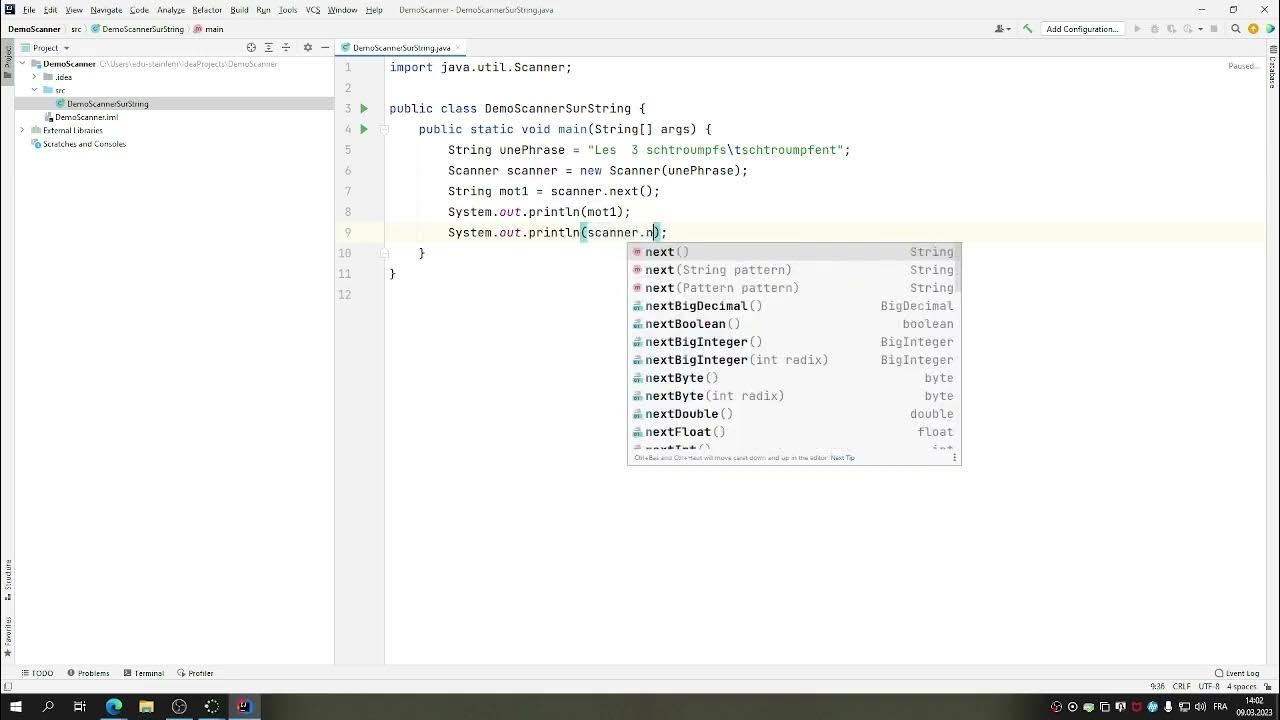Click the Expand All icon in Project panel
Viewport: 1280px width, 720px height.
pos(269,47)
